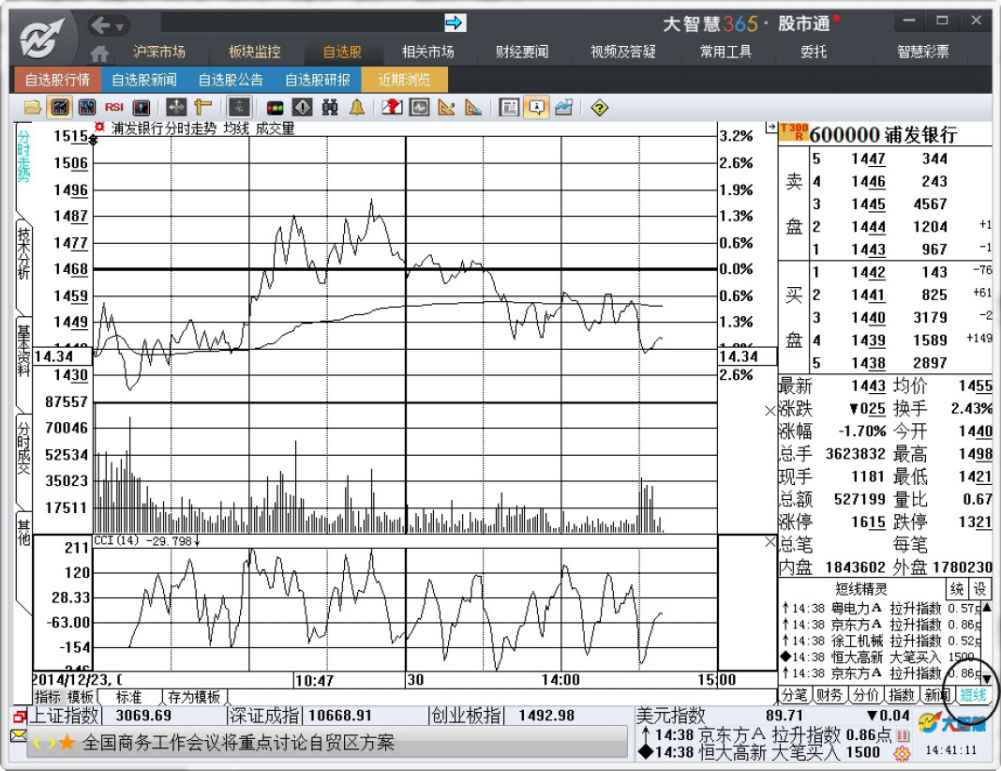Image resolution: width=1001 pixels, height=771 pixels.
Task: Click the traffic light signal icon
Action: (275, 108)
